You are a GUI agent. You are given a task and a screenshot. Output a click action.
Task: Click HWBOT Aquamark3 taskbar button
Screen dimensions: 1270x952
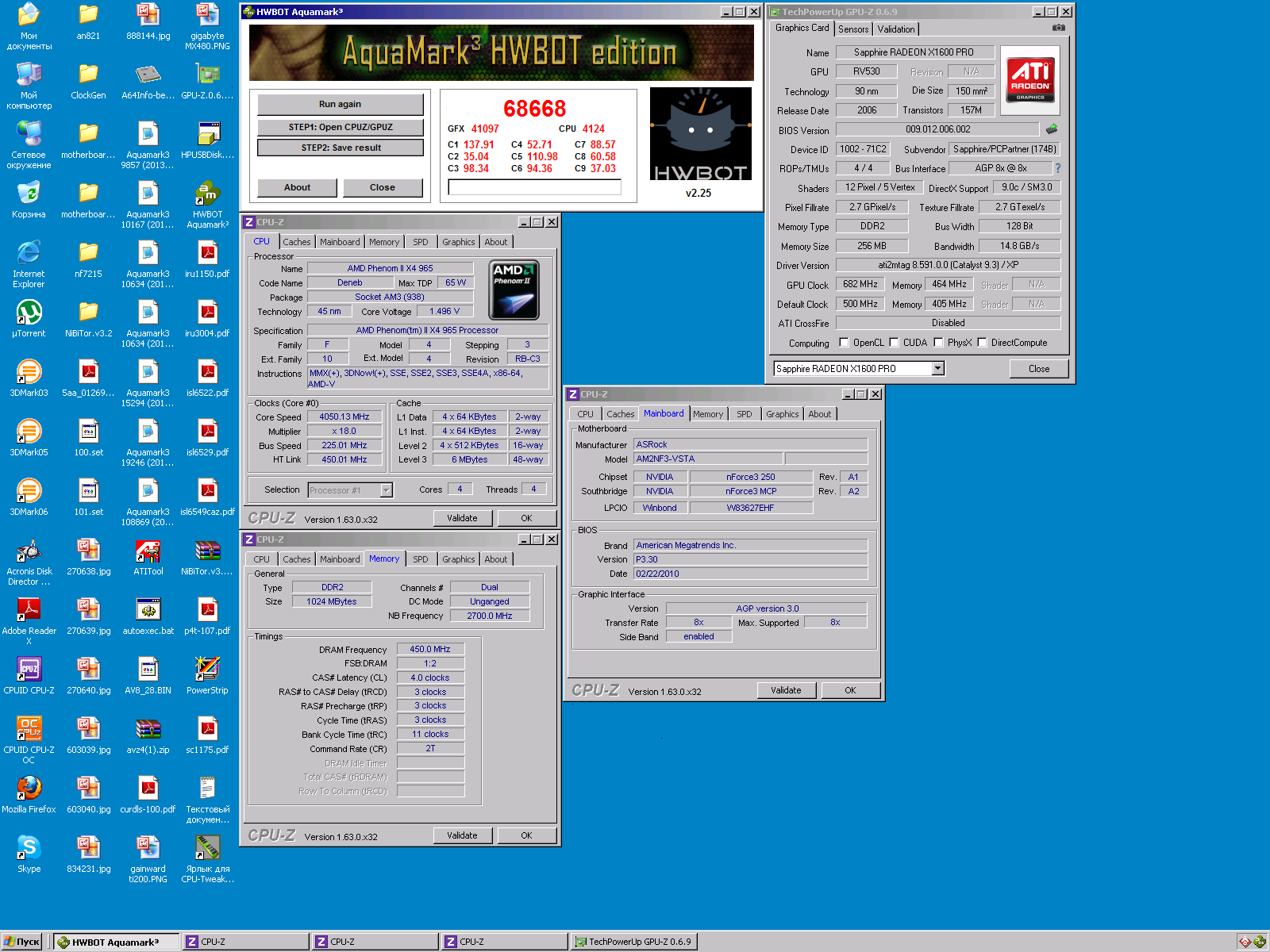(116, 942)
